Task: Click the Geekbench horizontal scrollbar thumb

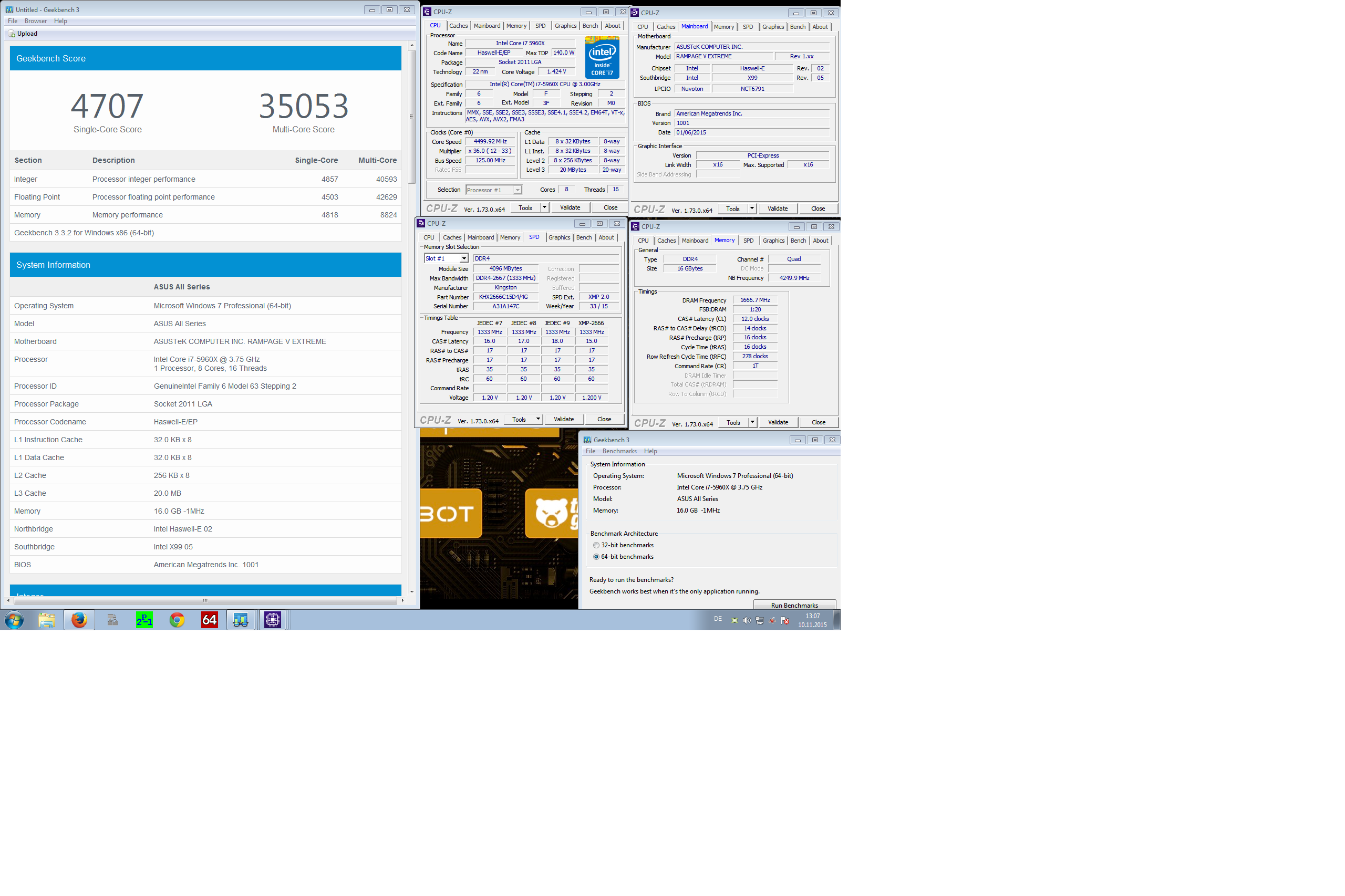Action: tap(205, 600)
